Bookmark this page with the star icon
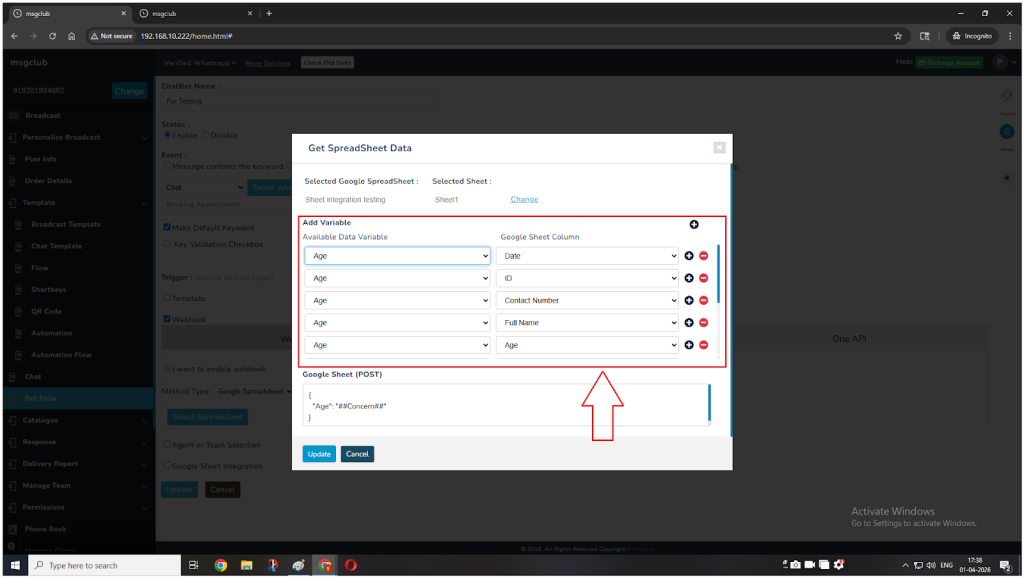This screenshot has height=578, width=1024. (x=898, y=36)
